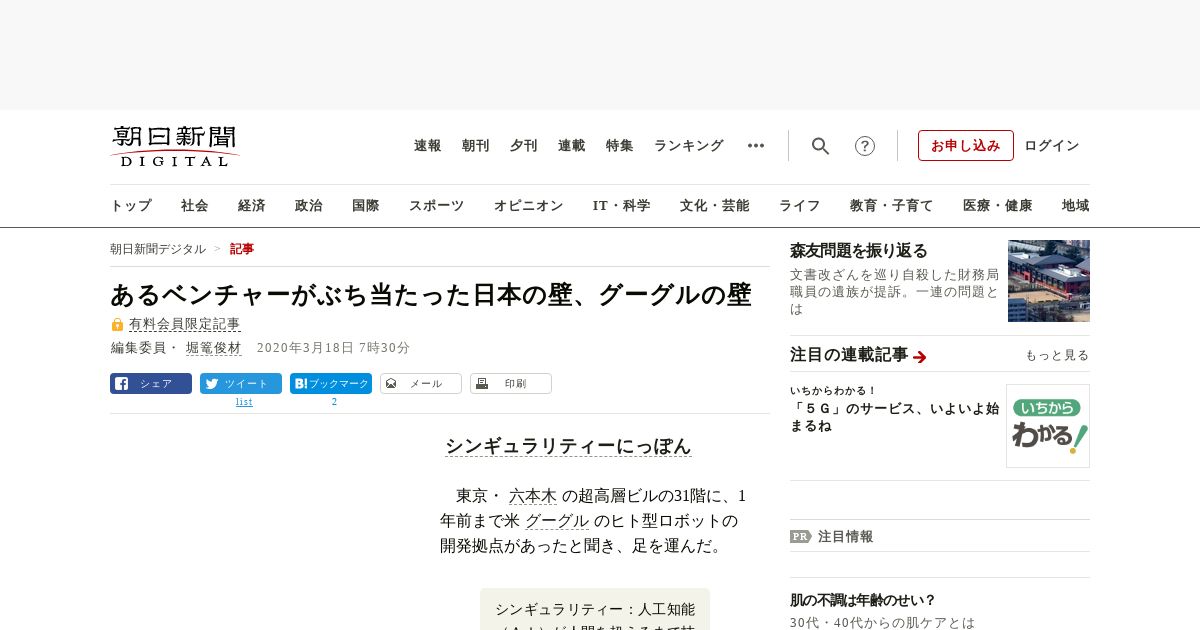Select the 注目の連載記事 heading
Viewport: 1200px width, 630px height.
pos(849,355)
